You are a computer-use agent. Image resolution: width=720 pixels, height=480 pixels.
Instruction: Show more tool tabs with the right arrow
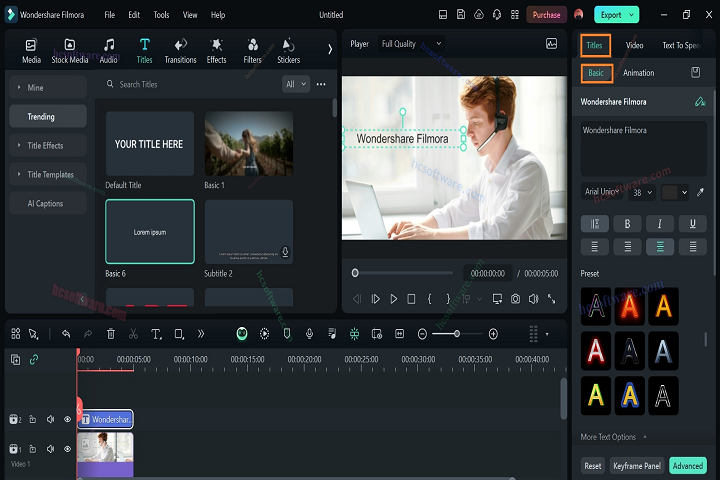point(330,49)
